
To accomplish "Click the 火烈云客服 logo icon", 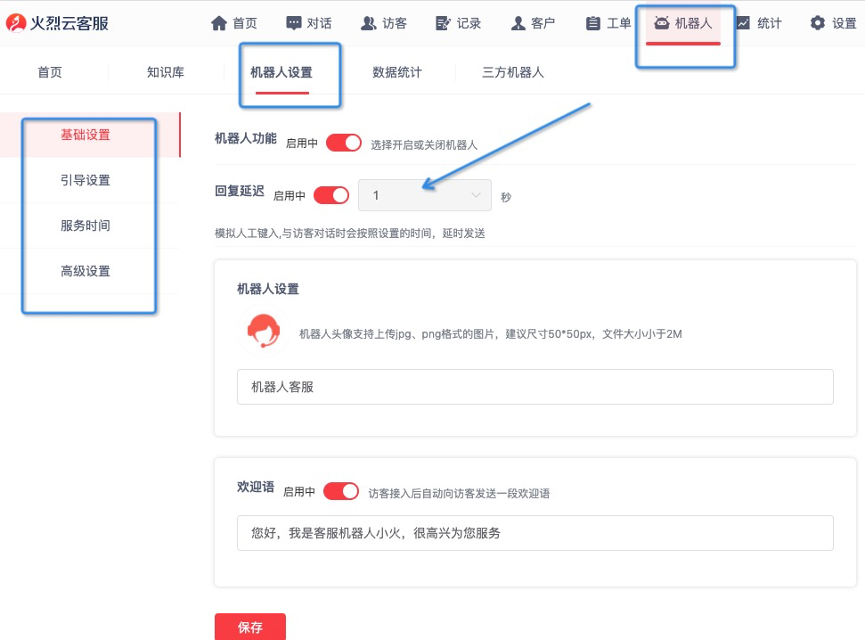I will (15, 23).
